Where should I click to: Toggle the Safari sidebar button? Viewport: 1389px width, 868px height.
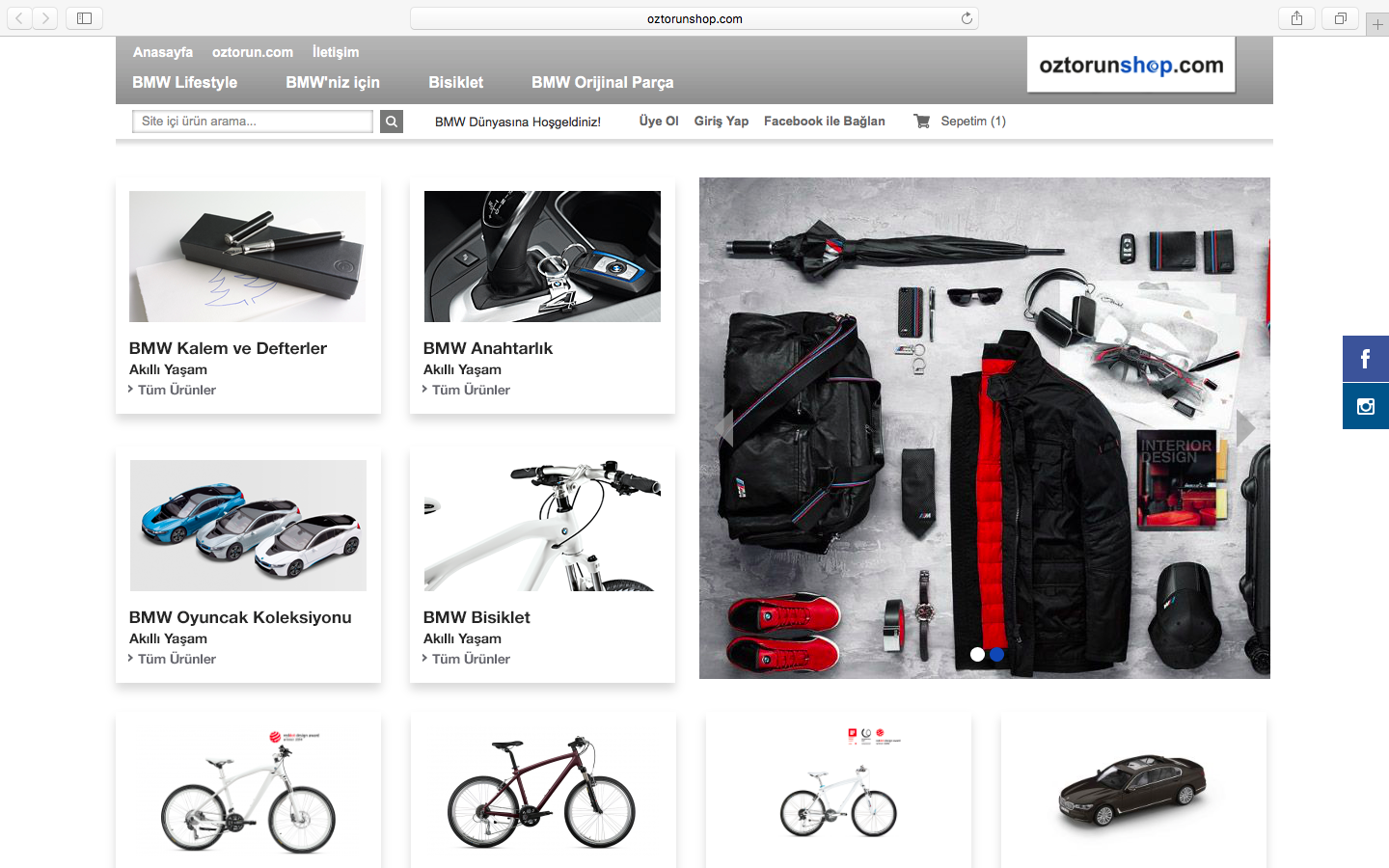[x=84, y=18]
